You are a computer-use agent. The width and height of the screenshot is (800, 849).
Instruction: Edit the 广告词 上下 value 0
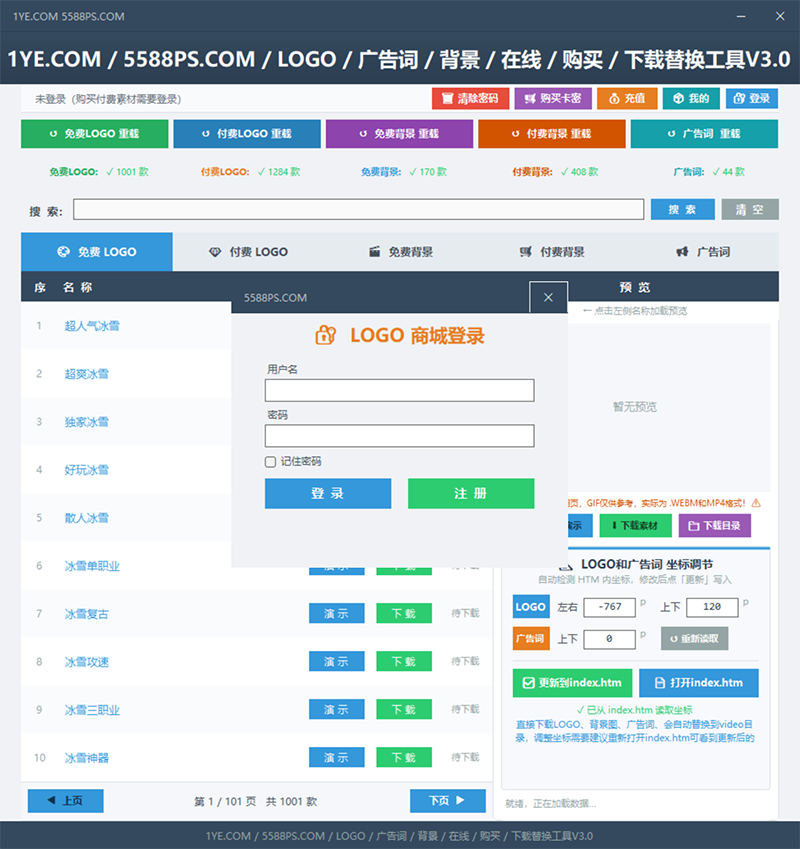(x=609, y=639)
